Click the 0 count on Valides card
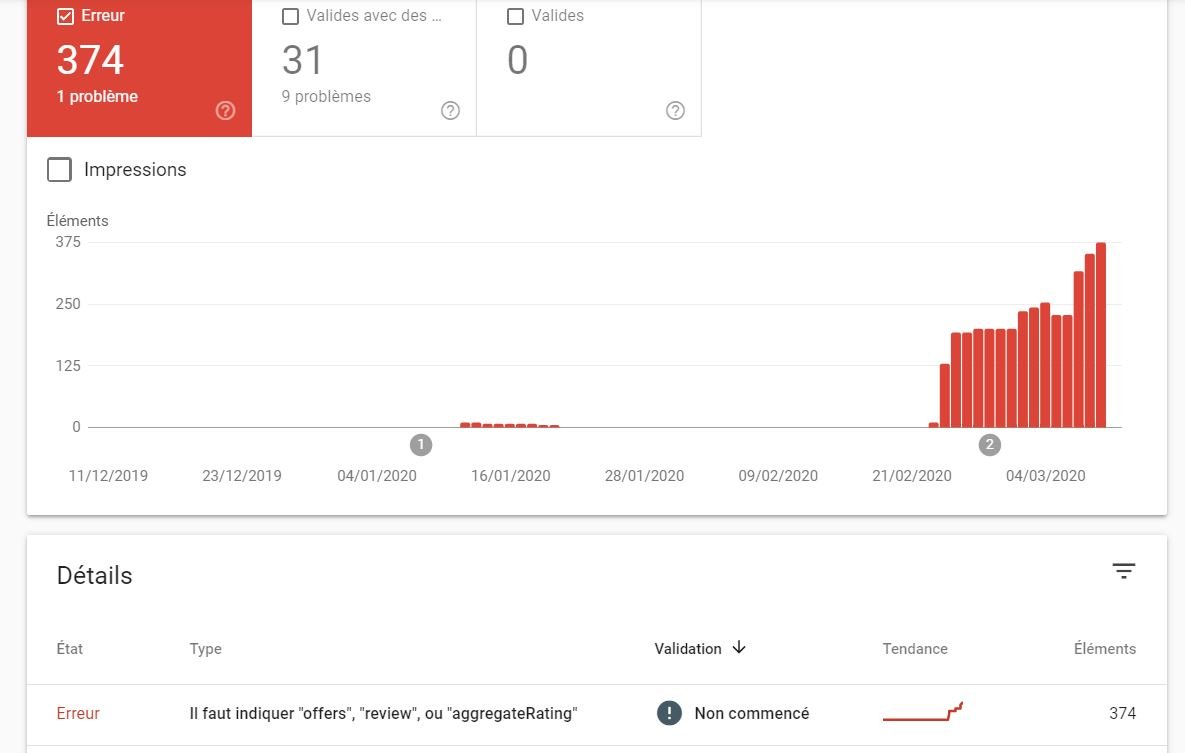 click(x=517, y=60)
